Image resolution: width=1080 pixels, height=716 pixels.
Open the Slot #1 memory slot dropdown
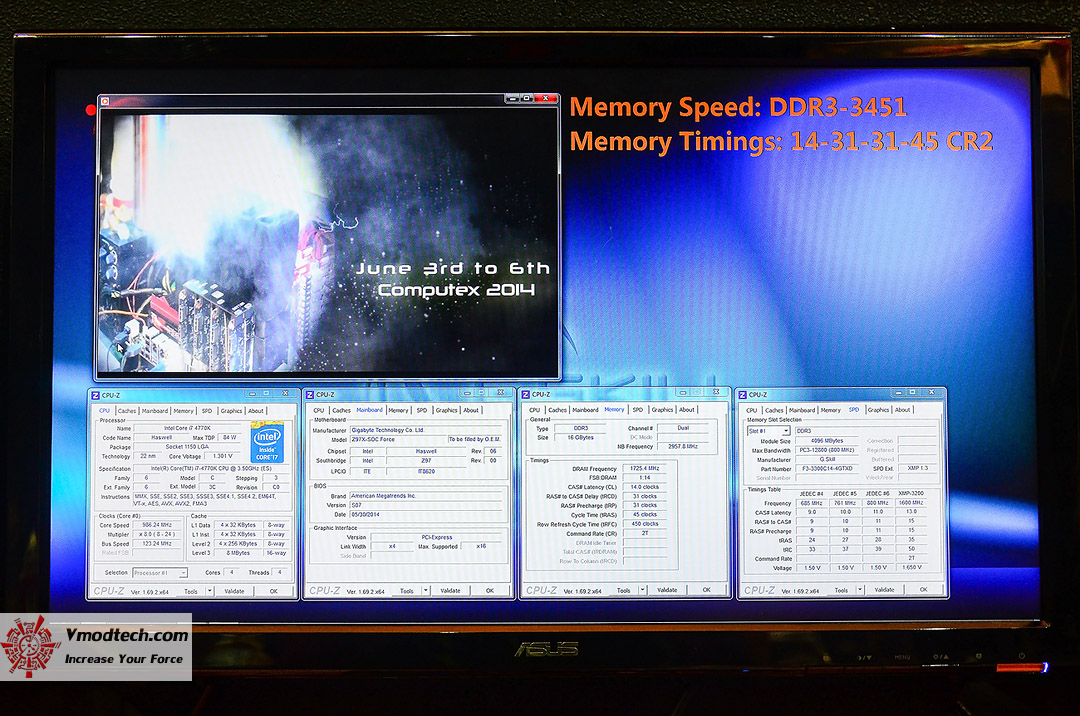(x=768, y=430)
